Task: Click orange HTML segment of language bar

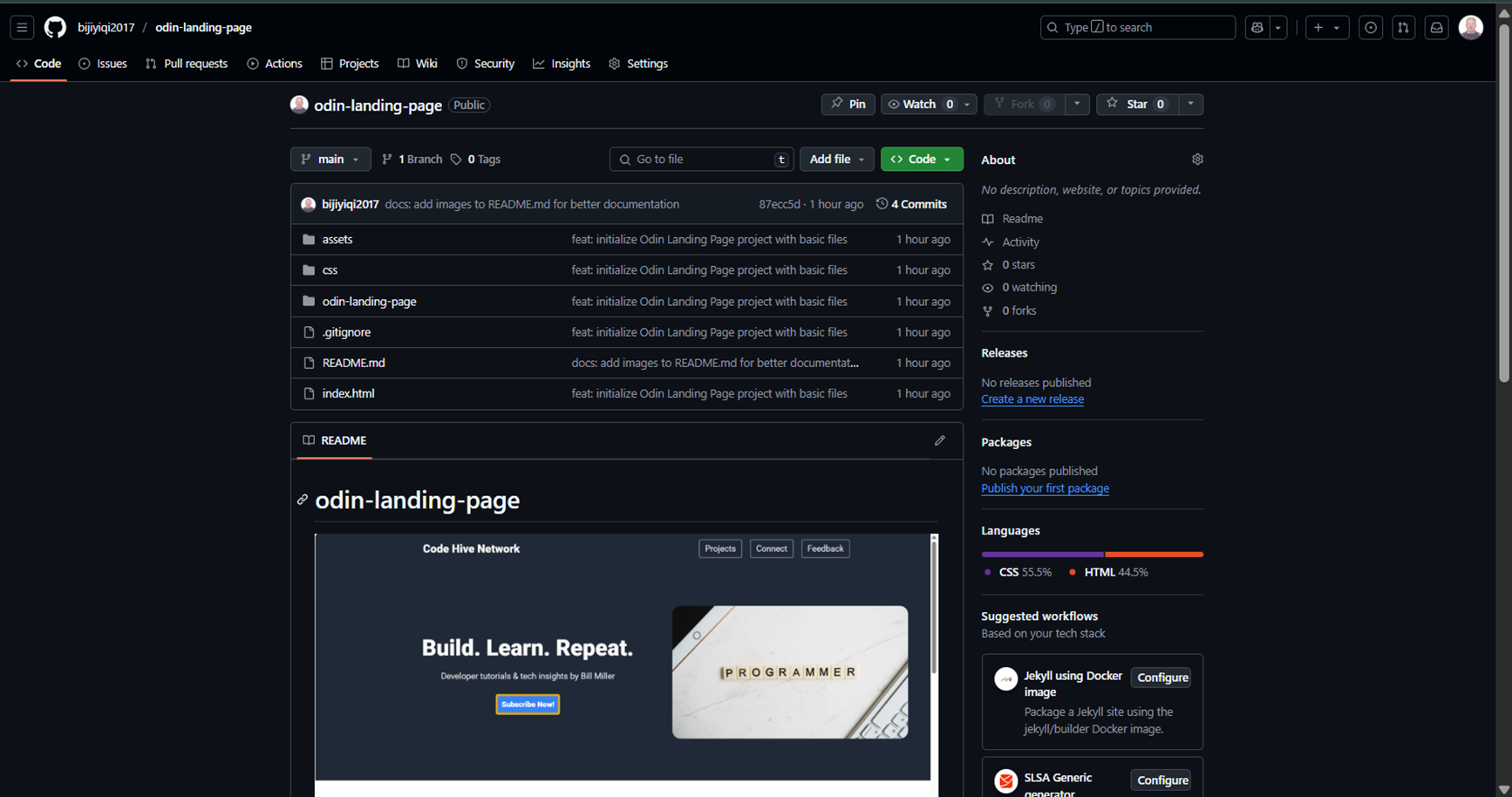Action: (x=1154, y=555)
